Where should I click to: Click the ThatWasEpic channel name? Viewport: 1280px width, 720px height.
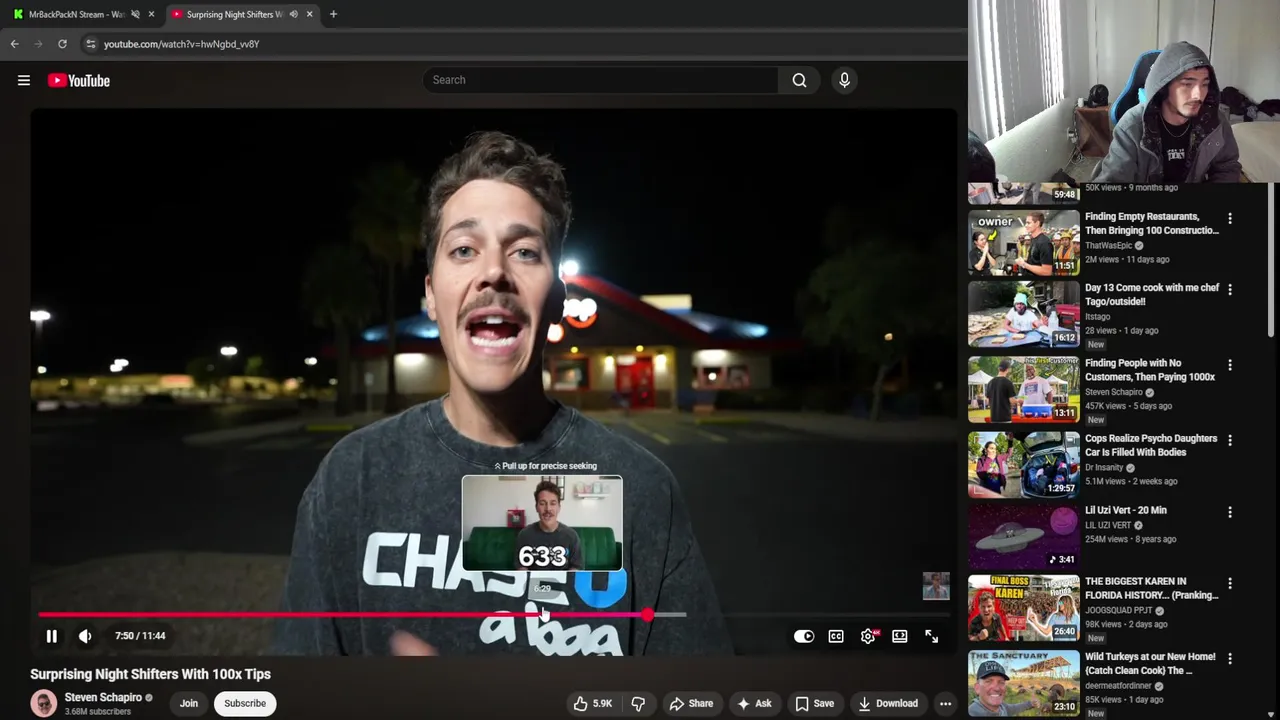(1108, 245)
